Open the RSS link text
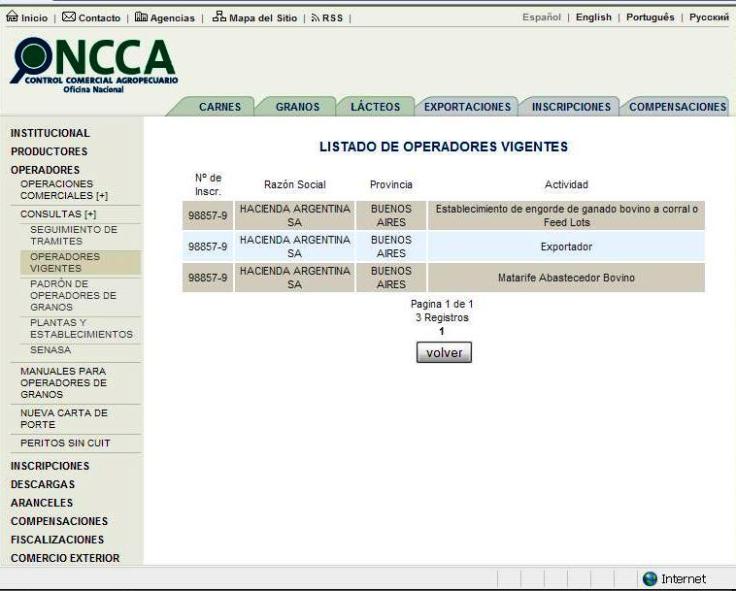Screen dimensions: 736x591 [332, 18]
